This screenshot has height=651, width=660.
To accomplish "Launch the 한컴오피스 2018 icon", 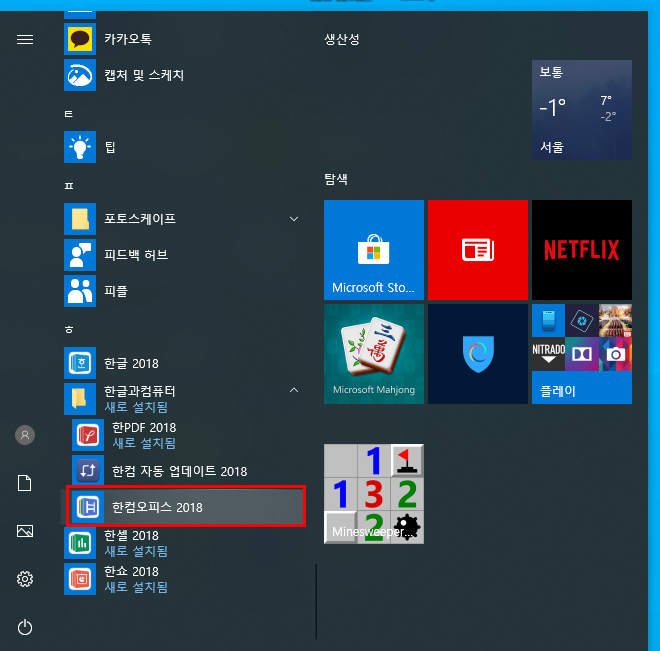I will [x=88, y=507].
